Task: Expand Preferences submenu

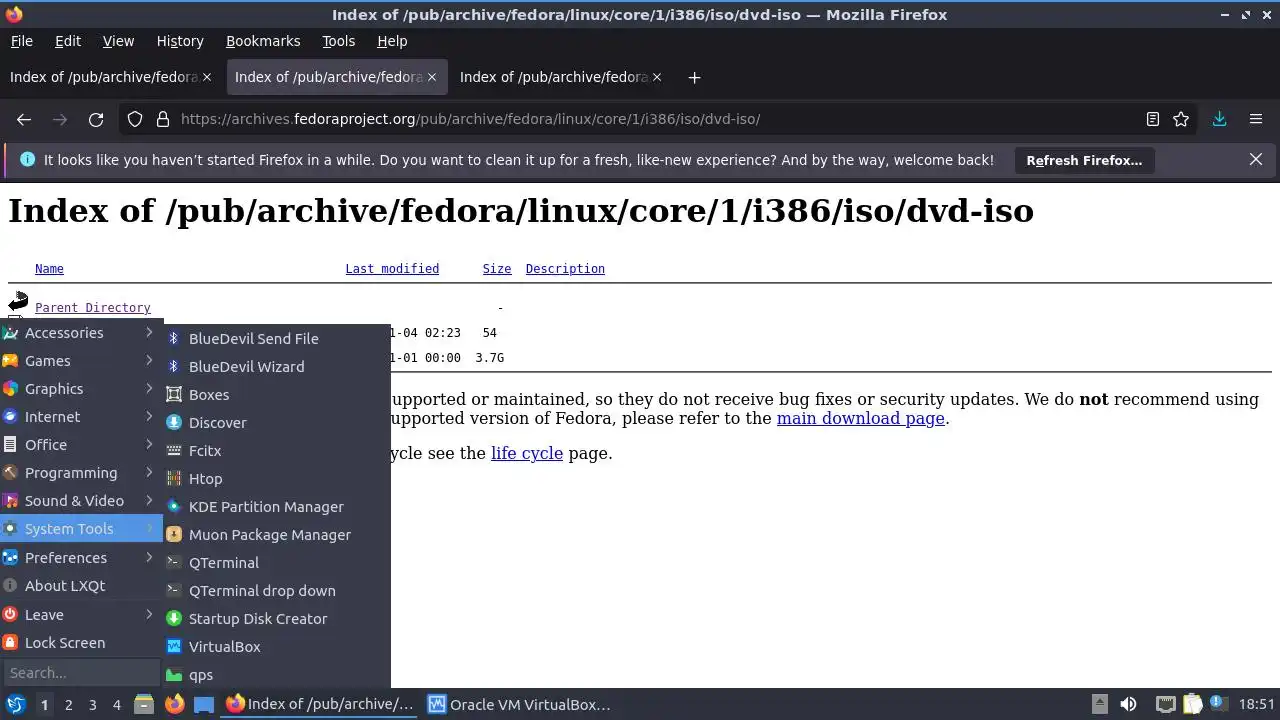Action: 81,558
